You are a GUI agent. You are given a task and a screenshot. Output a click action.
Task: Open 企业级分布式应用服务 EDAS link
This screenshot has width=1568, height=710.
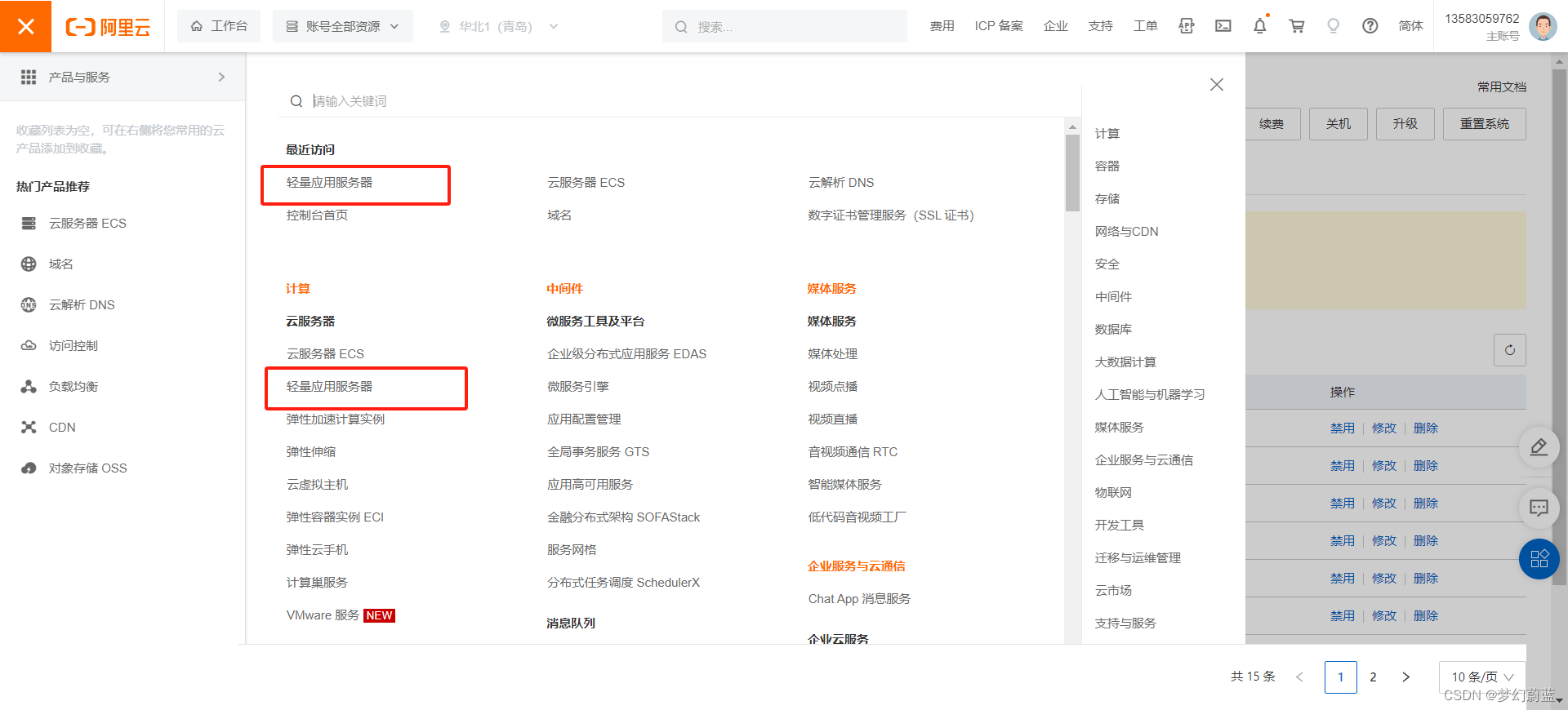pos(627,354)
